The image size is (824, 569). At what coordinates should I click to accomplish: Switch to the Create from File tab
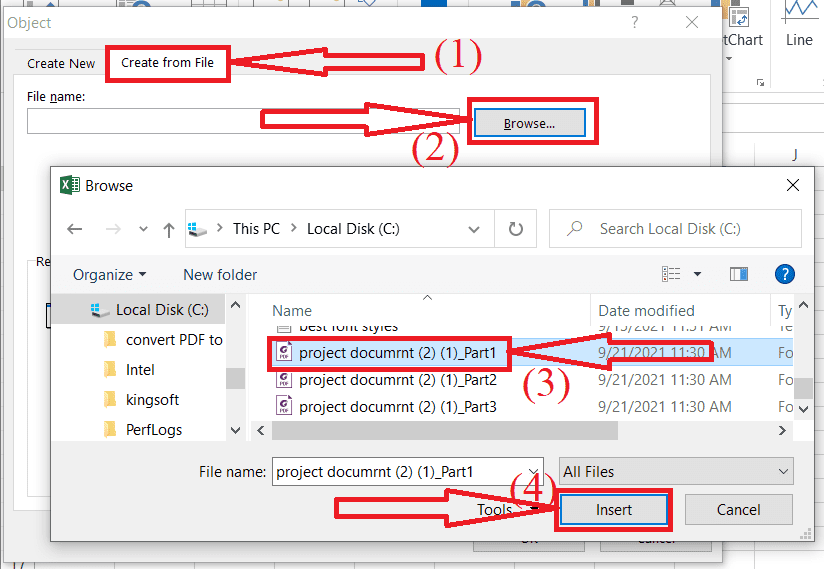(x=167, y=63)
